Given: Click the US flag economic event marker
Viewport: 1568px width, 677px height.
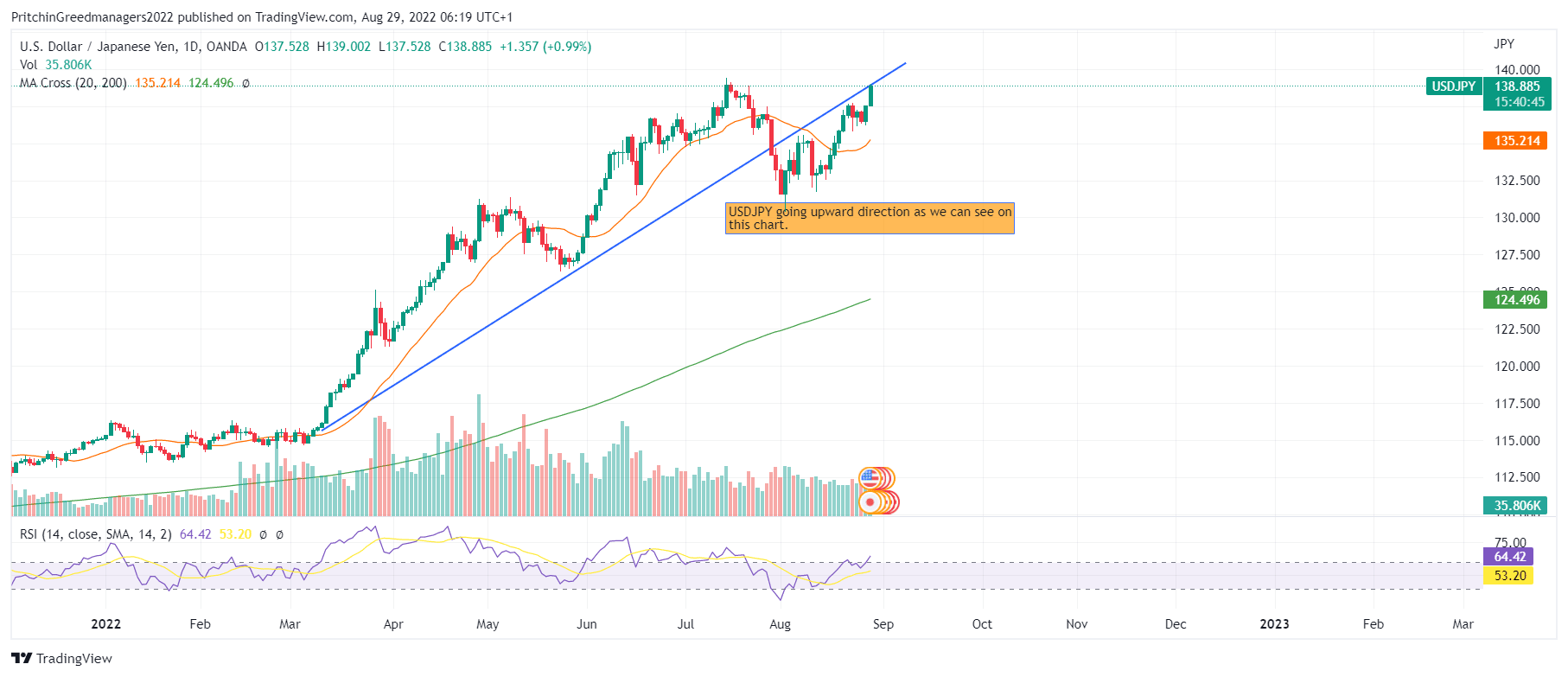Looking at the screenshot, I should 870,477.
